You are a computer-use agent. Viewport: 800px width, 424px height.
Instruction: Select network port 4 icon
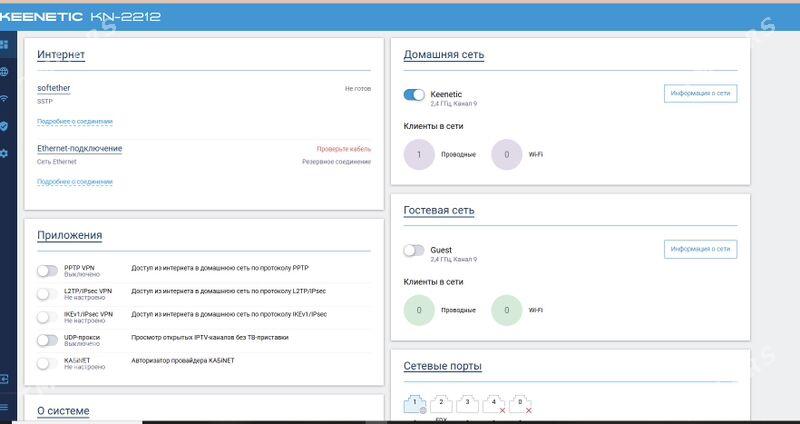point(492,404)
